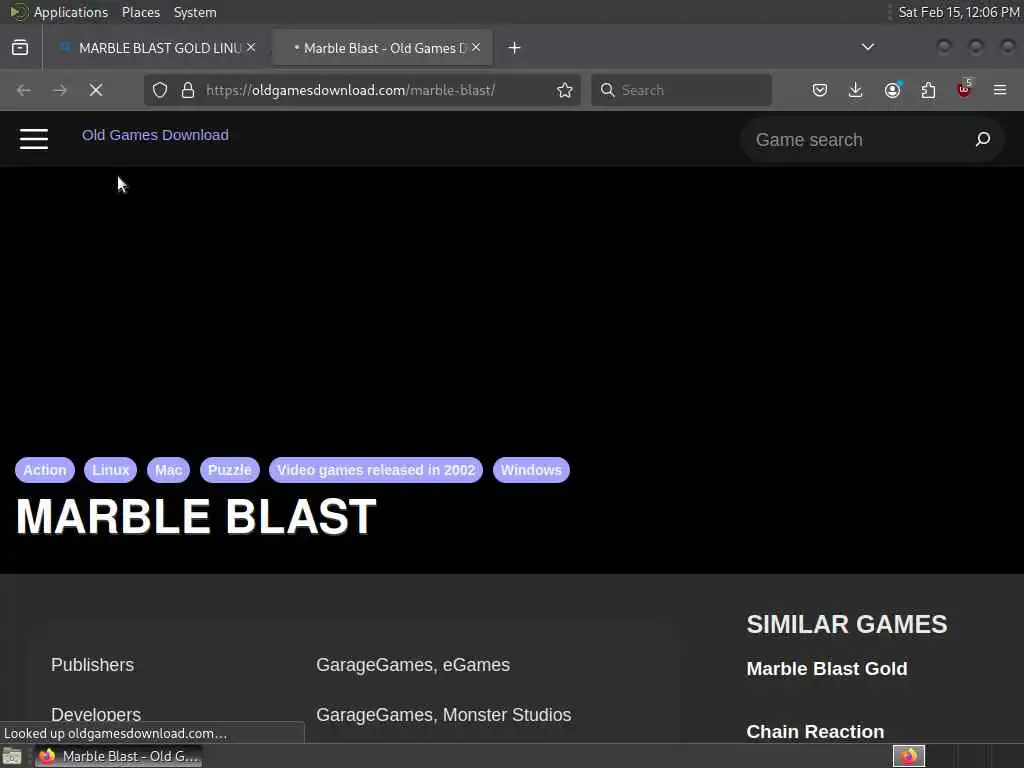Select the Mac tag
This screenshot has height=768, width=1024.
(x=168, y=470)
